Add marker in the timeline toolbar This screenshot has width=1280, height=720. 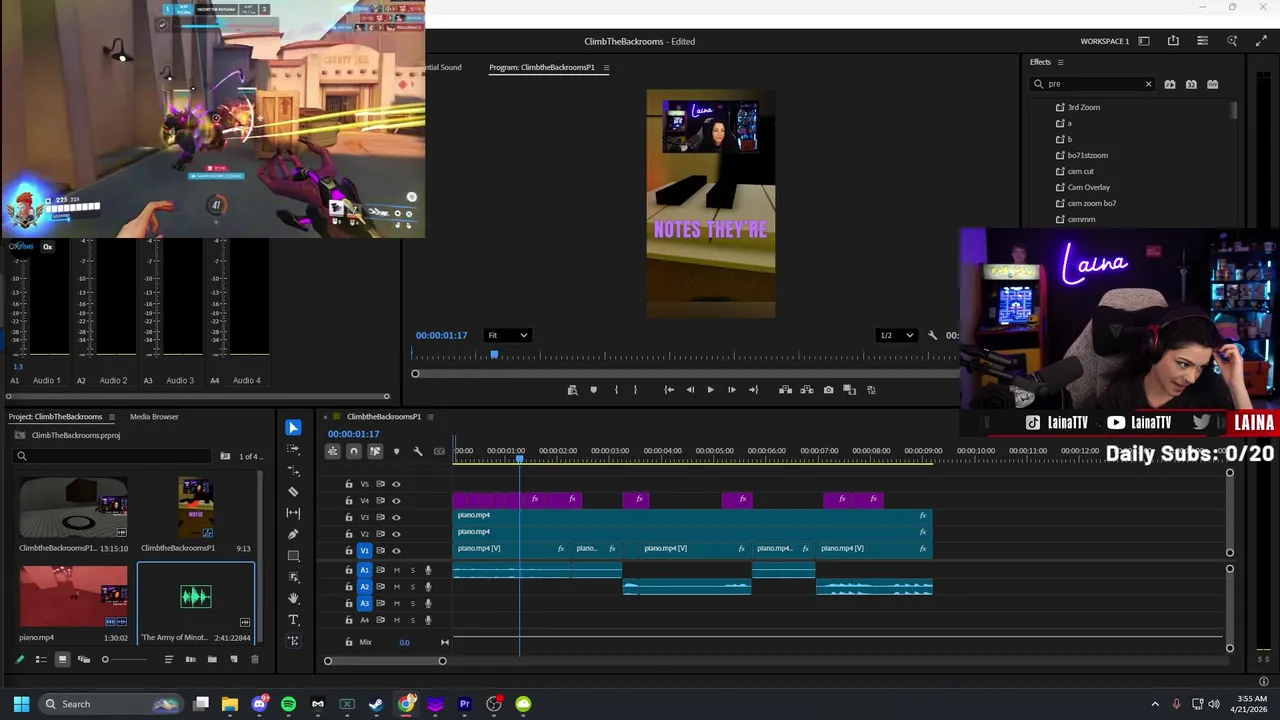coord(396,452)
